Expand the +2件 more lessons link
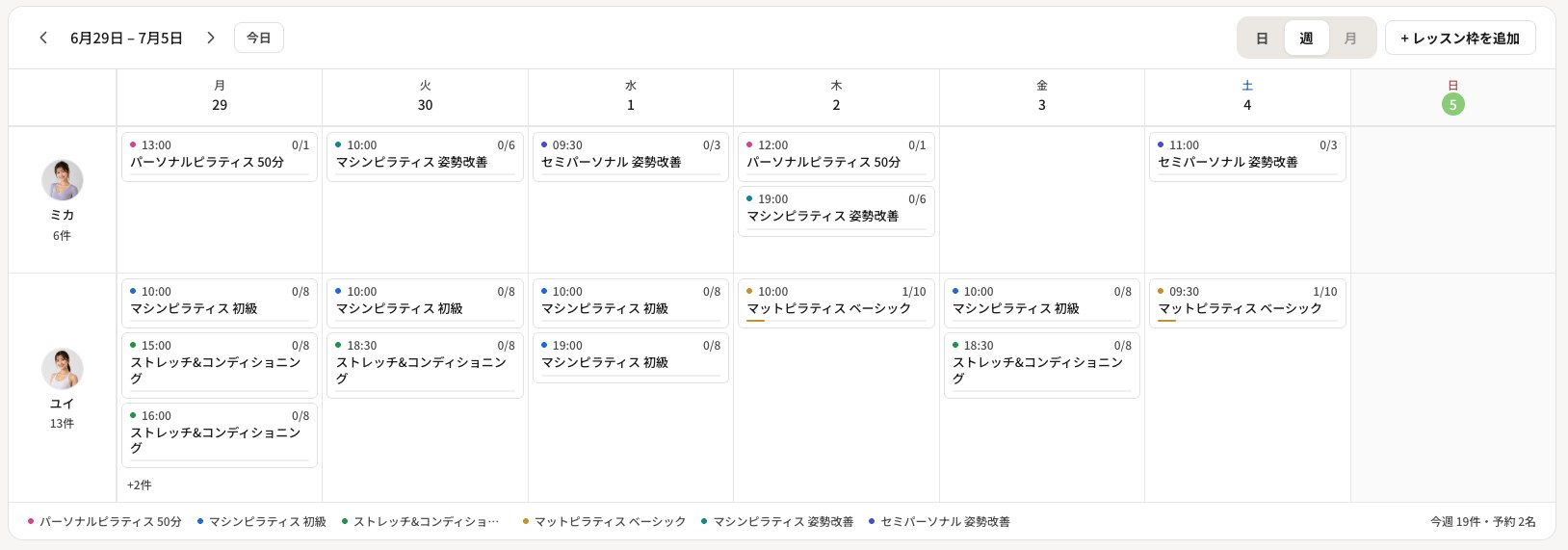Viewport: 1568px width, 550px height. 140,485
